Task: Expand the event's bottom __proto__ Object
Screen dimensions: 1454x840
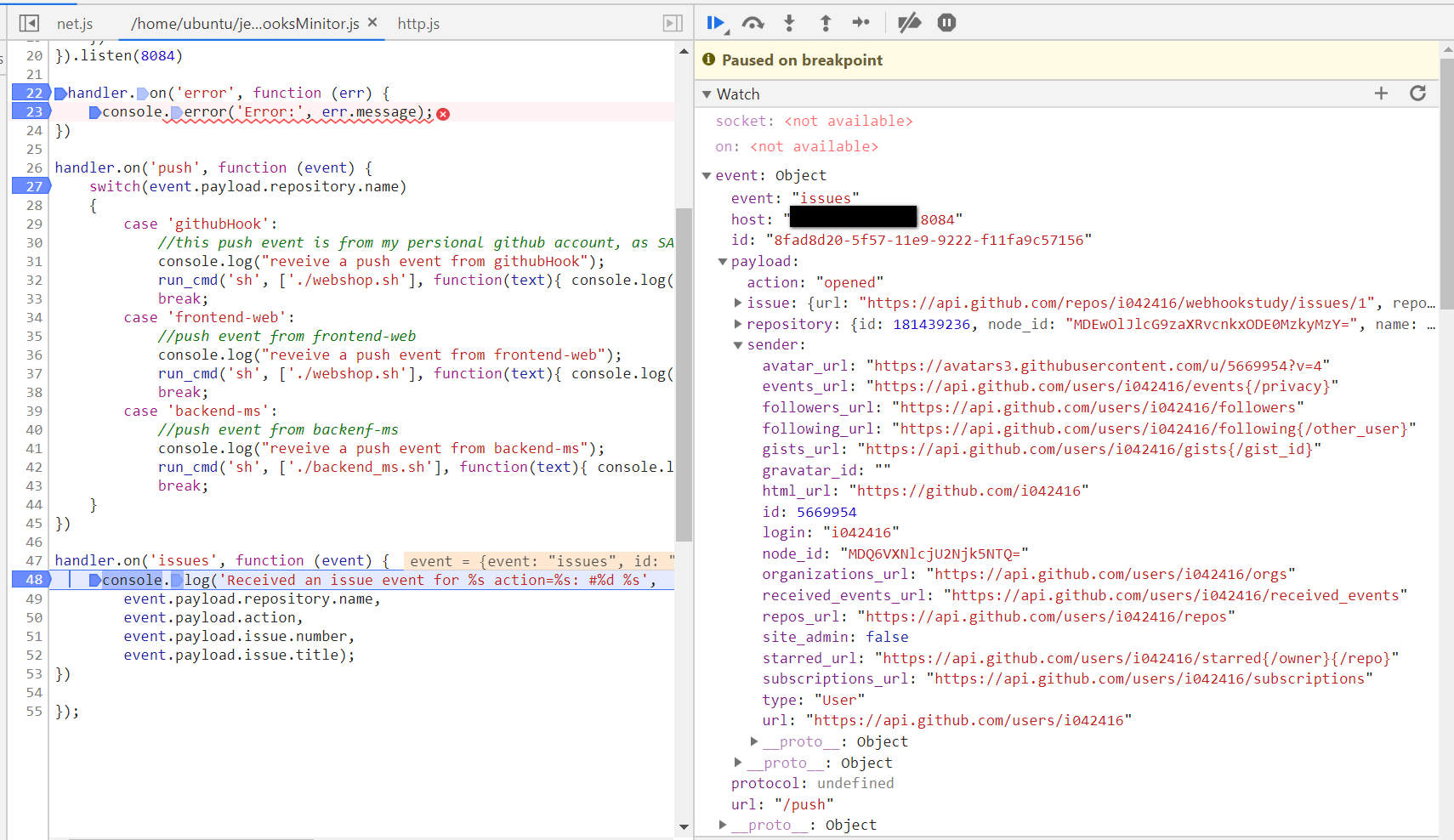Action: [x=722, y=825]
